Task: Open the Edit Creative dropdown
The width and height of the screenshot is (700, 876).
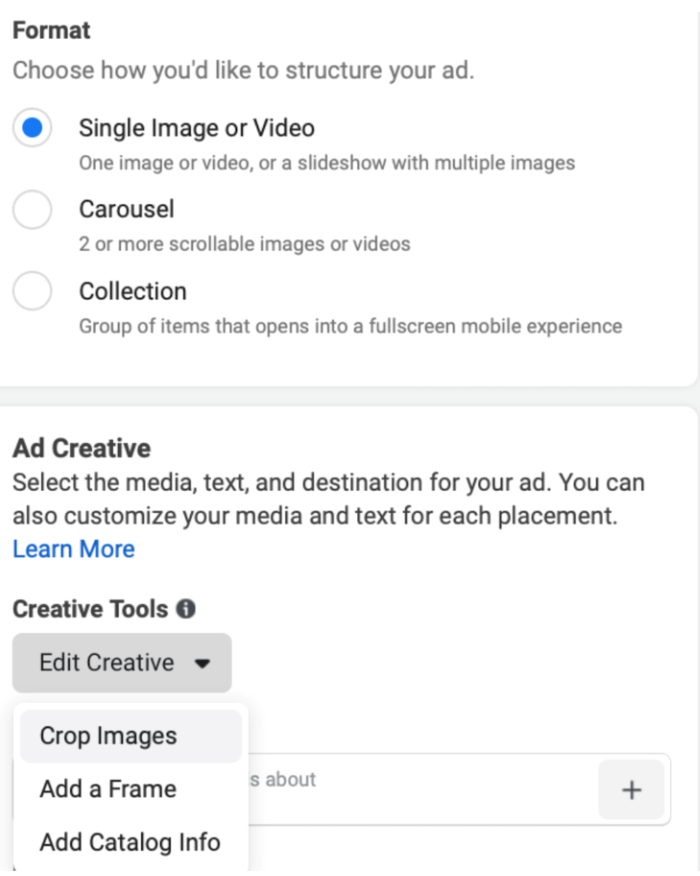Action: pyautogui.click(x=122, y=663)
